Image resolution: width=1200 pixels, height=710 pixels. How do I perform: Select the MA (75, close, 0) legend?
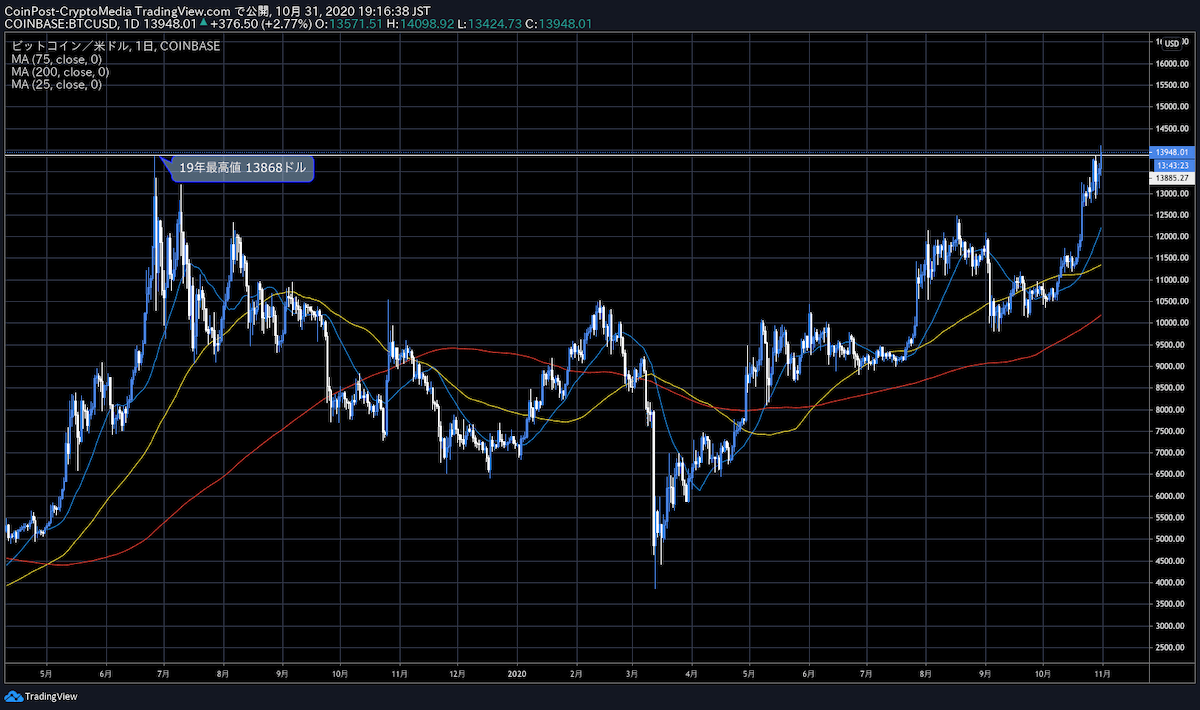[60, 59]
